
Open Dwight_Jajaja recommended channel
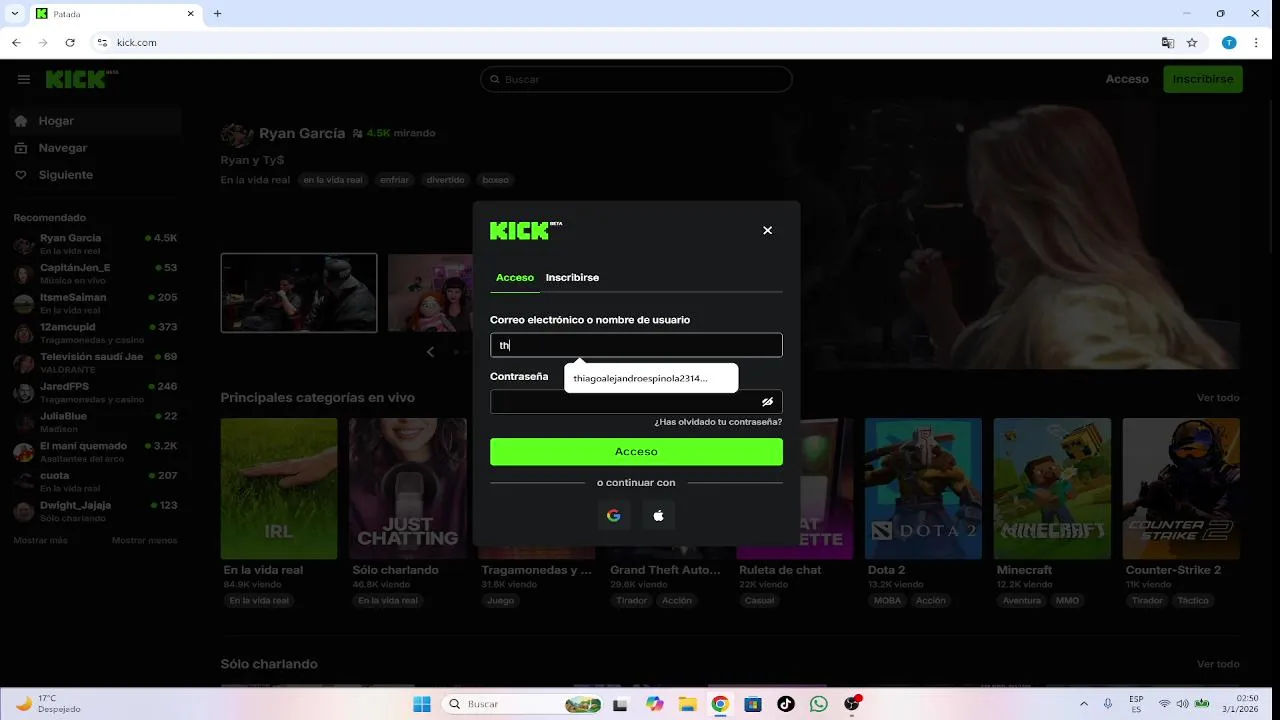95,511
